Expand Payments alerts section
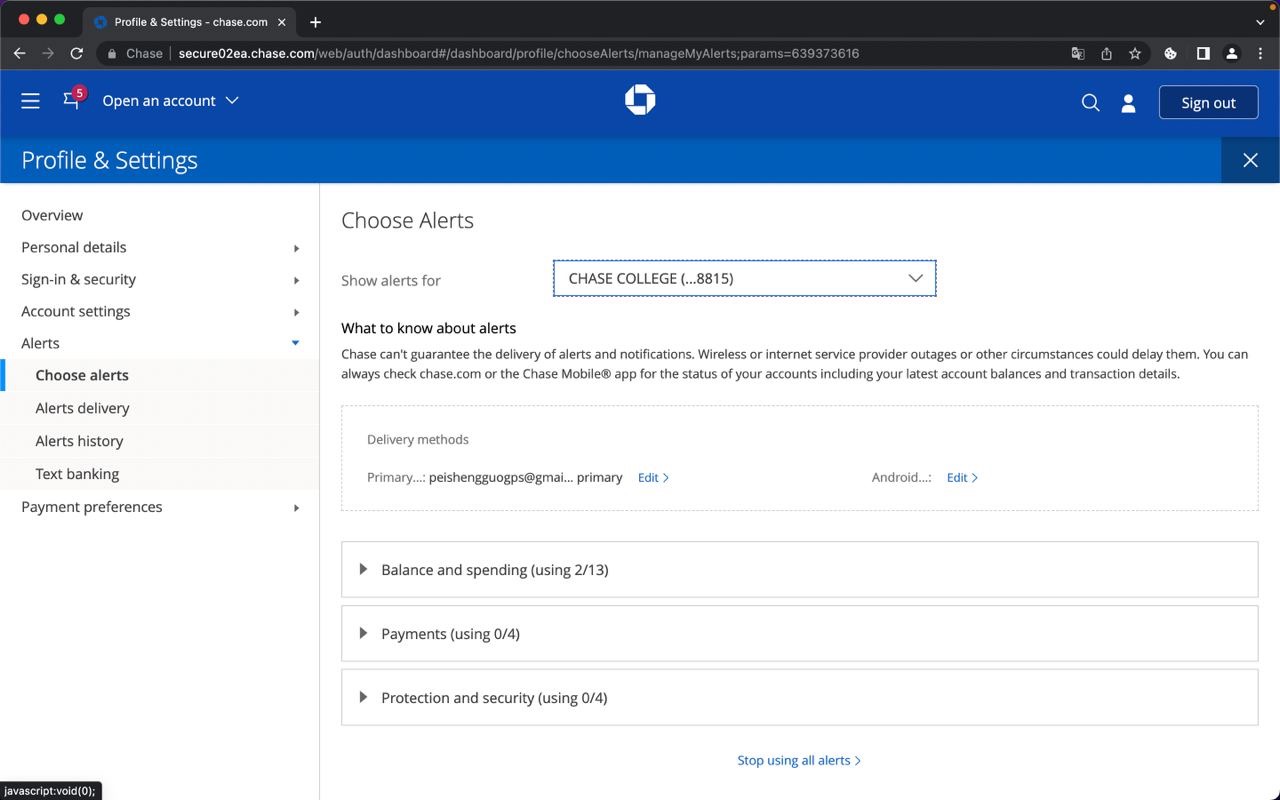 [450, 634]
